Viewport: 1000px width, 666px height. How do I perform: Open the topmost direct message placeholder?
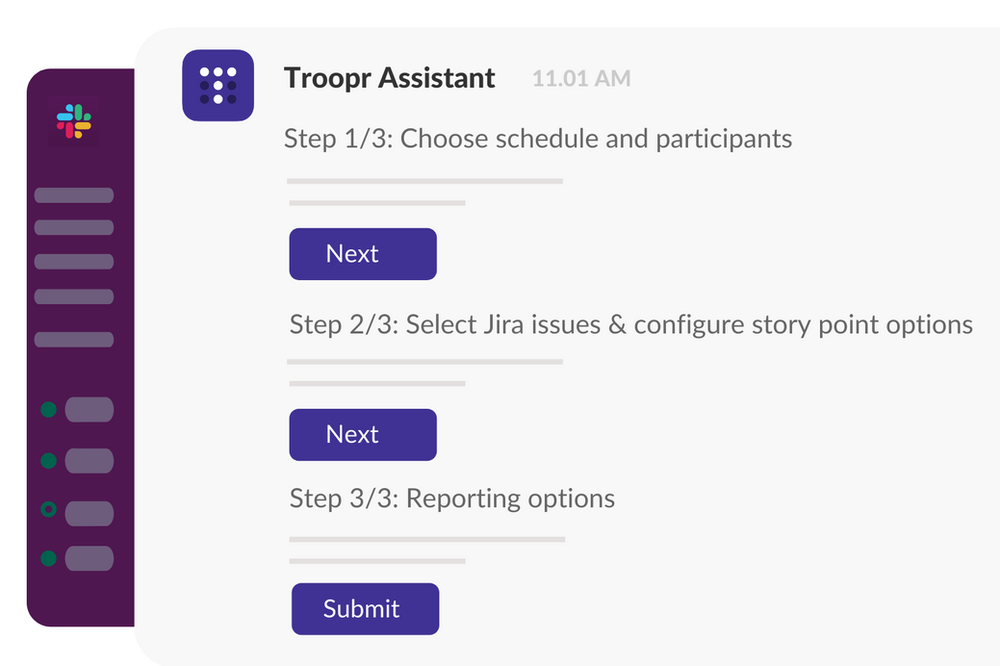pyautogui.click(x=89, y=409)
